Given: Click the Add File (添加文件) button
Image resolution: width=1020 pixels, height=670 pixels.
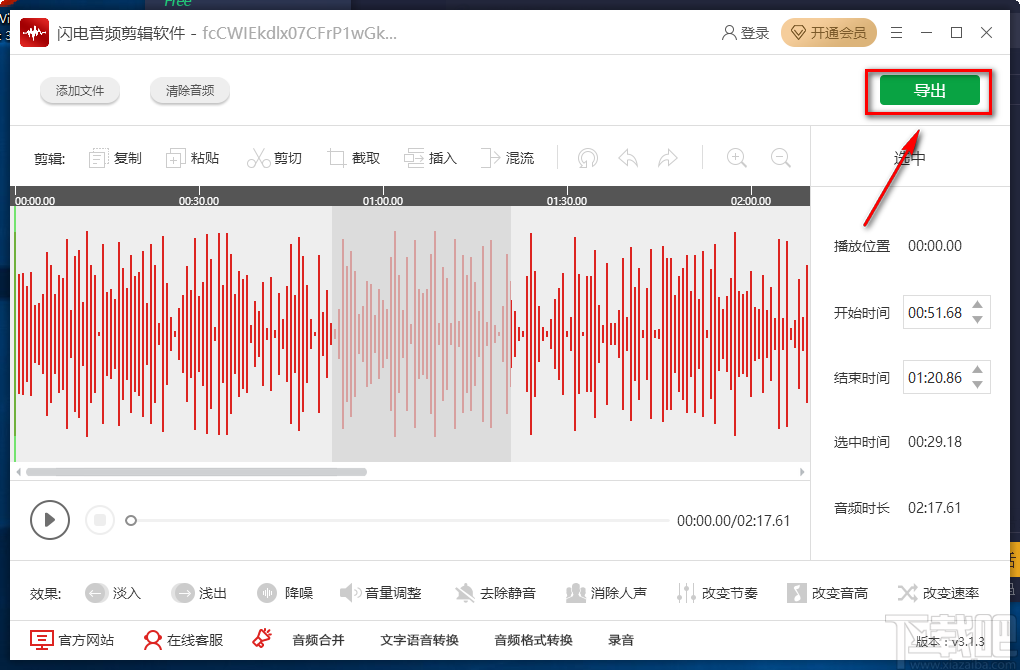Looking at the screenshot, I should click(x=79, y=90).
